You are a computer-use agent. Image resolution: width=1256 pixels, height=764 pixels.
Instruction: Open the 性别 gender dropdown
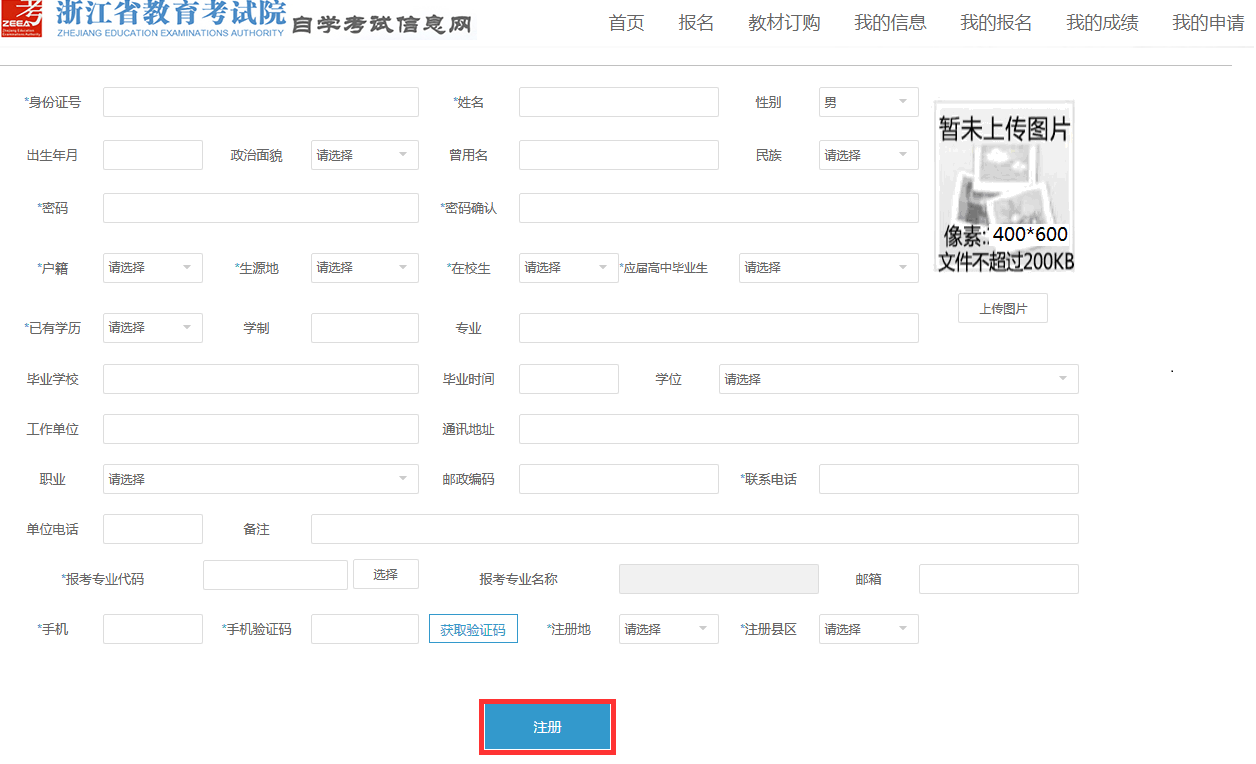pyautogui.click(x=867, y=101)
